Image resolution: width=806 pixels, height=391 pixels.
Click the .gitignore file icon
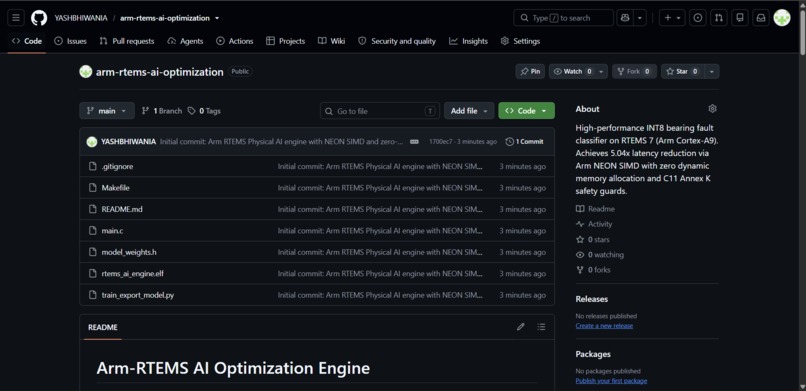(x=93, y=166)
